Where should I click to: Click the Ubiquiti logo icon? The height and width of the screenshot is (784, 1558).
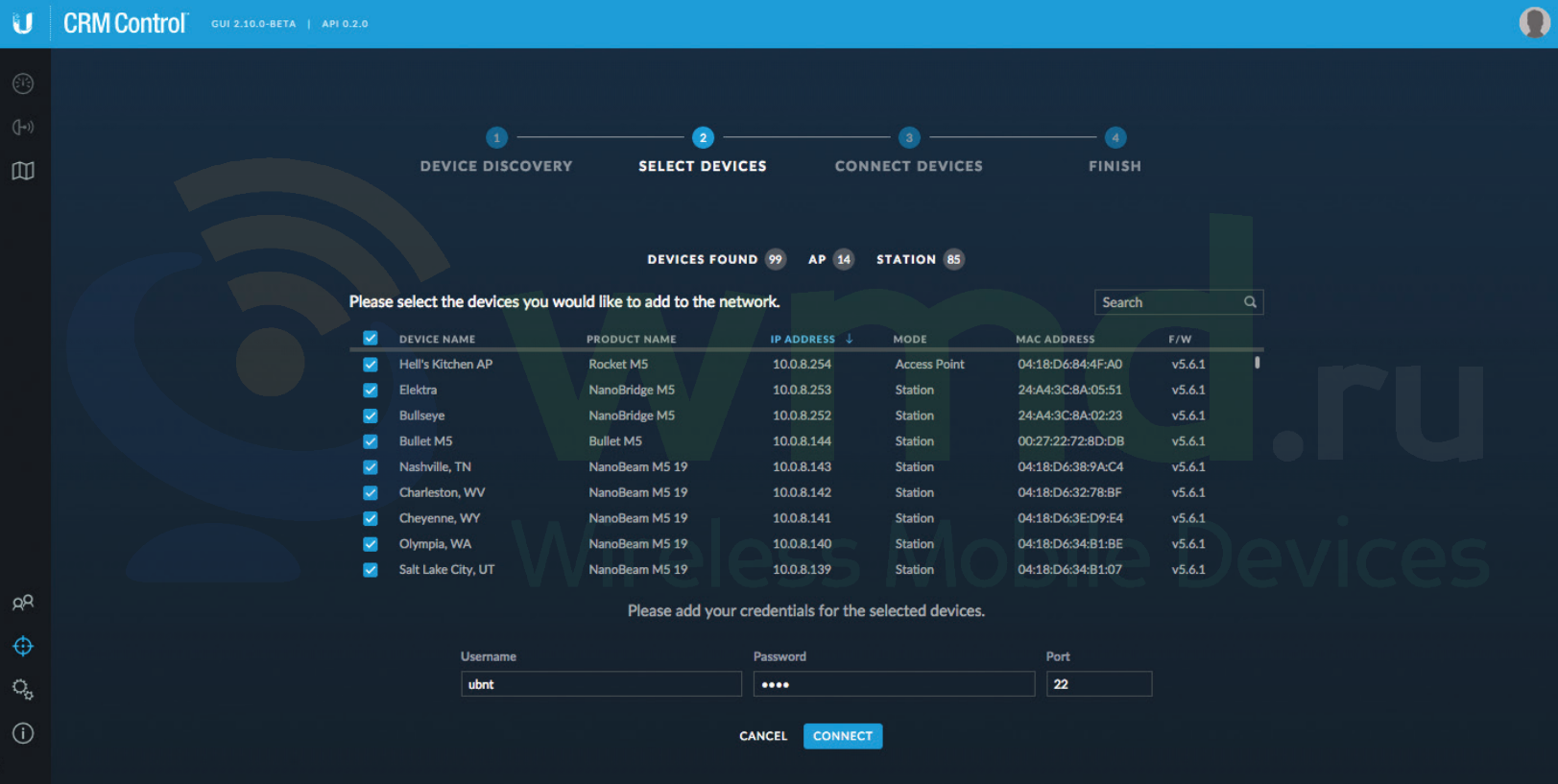pyautogui.click(x=23, y=23)
